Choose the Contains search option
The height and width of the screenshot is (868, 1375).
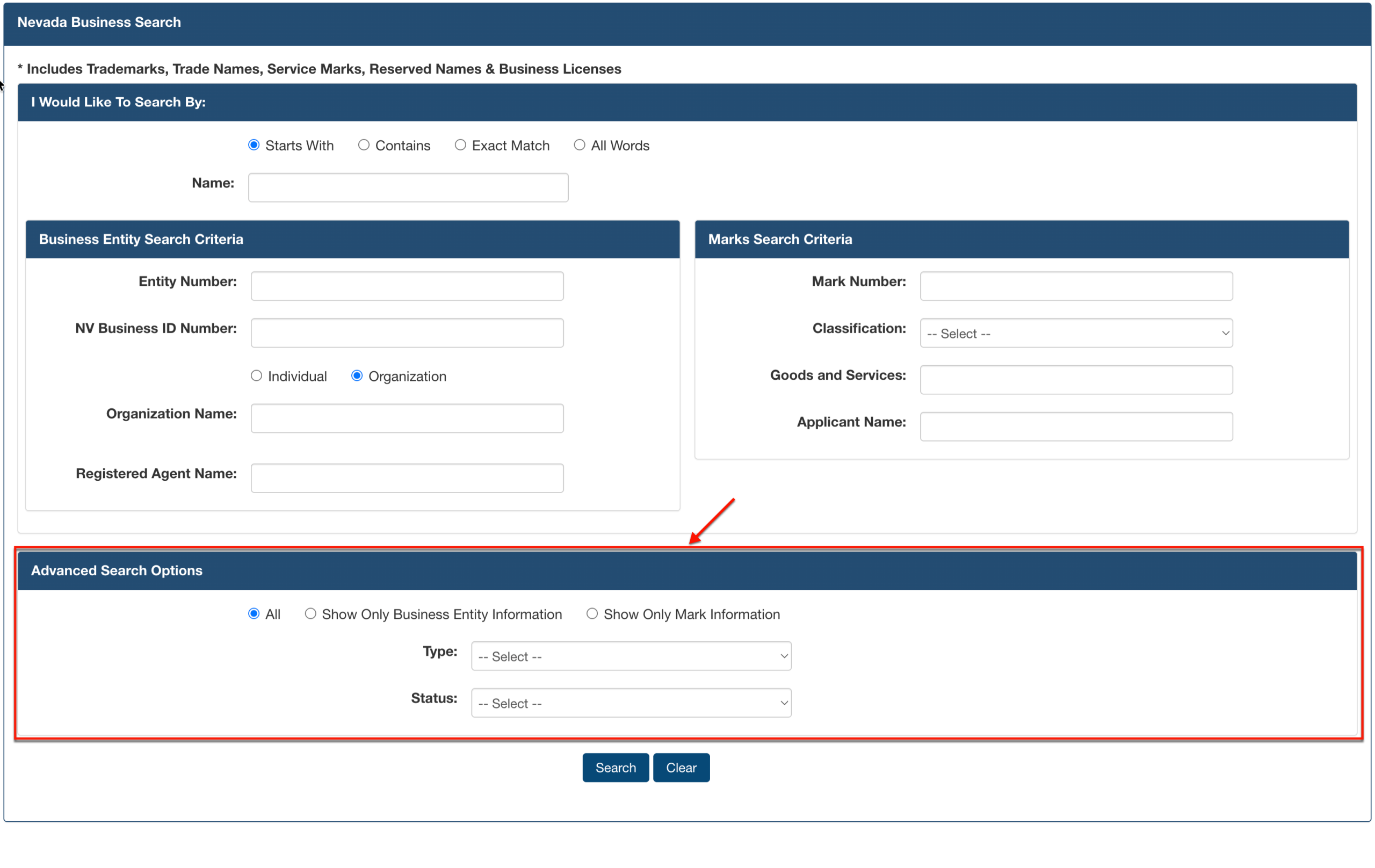364,145
